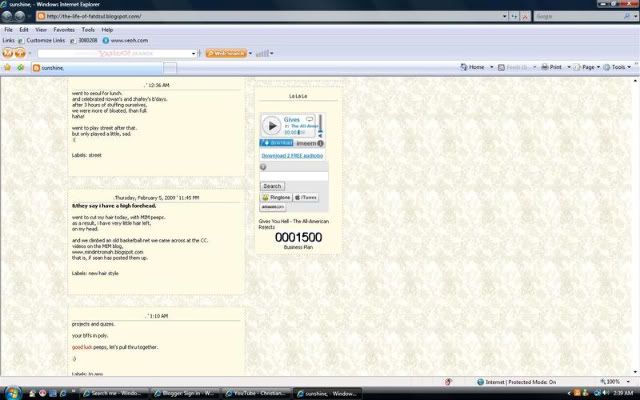This screenshot has width=640, height=400.
Task: Click the music widget search text field
Action: (x=294, y=176)
